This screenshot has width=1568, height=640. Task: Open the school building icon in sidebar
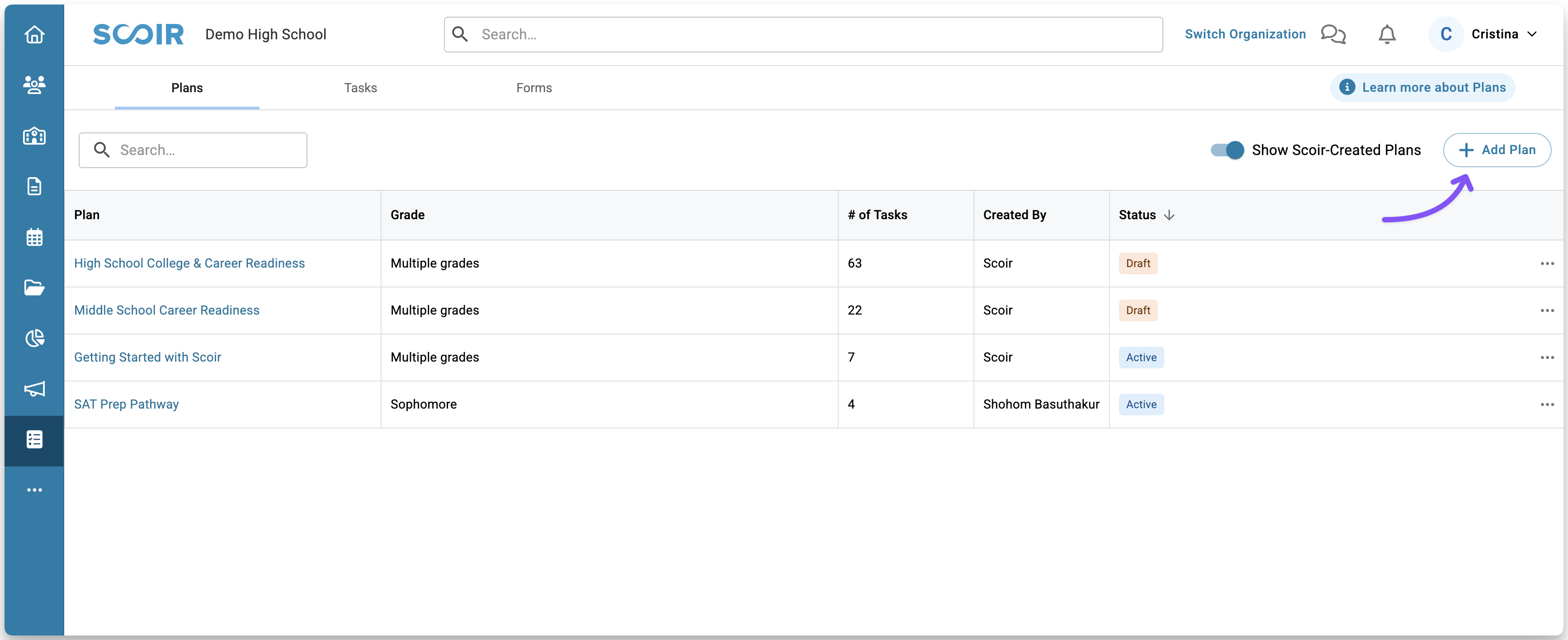point(34,136)
